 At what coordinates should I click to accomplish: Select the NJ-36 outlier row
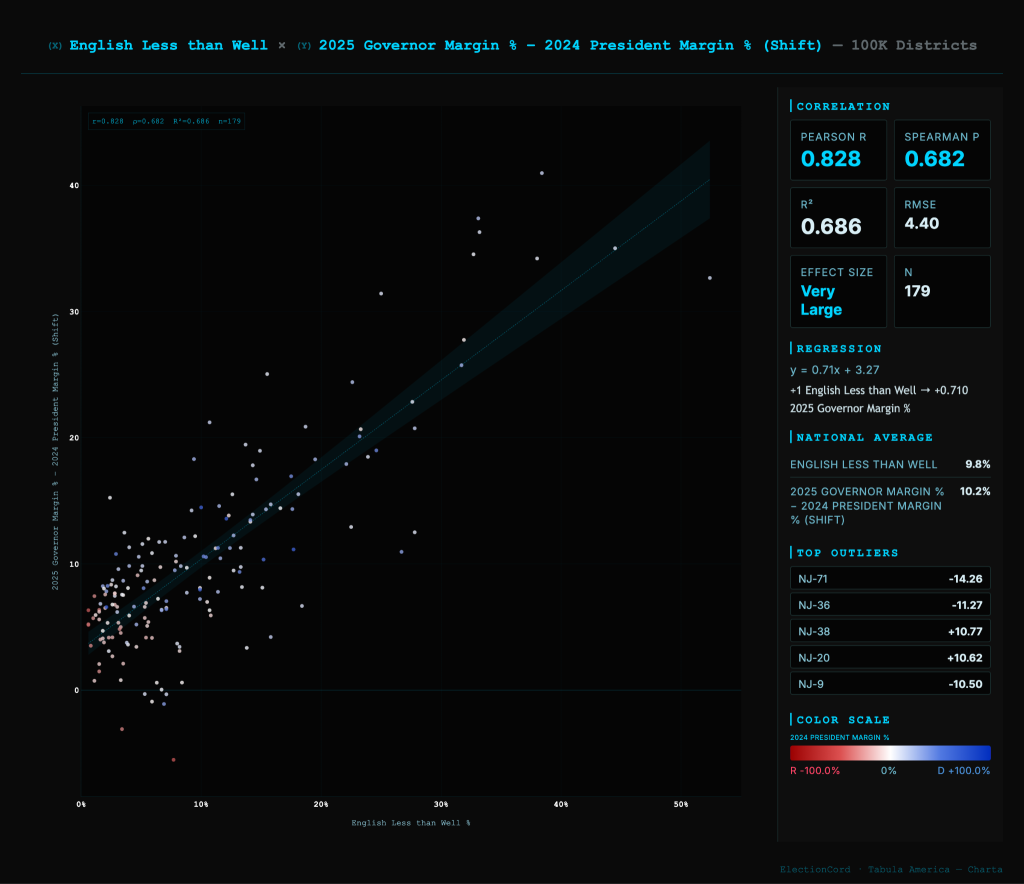pyautogui.click(x=889, y=605)
